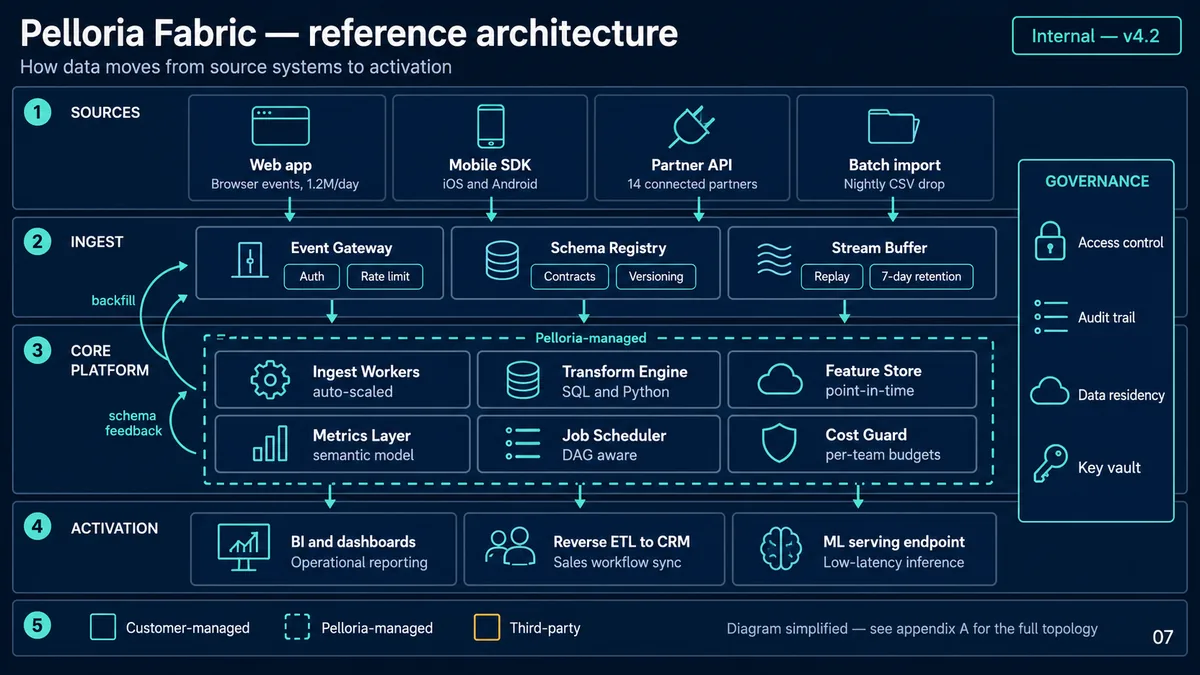Click the step 4 Activation number badge
This screenshot has height=675, width=1200.
[37, 527]
